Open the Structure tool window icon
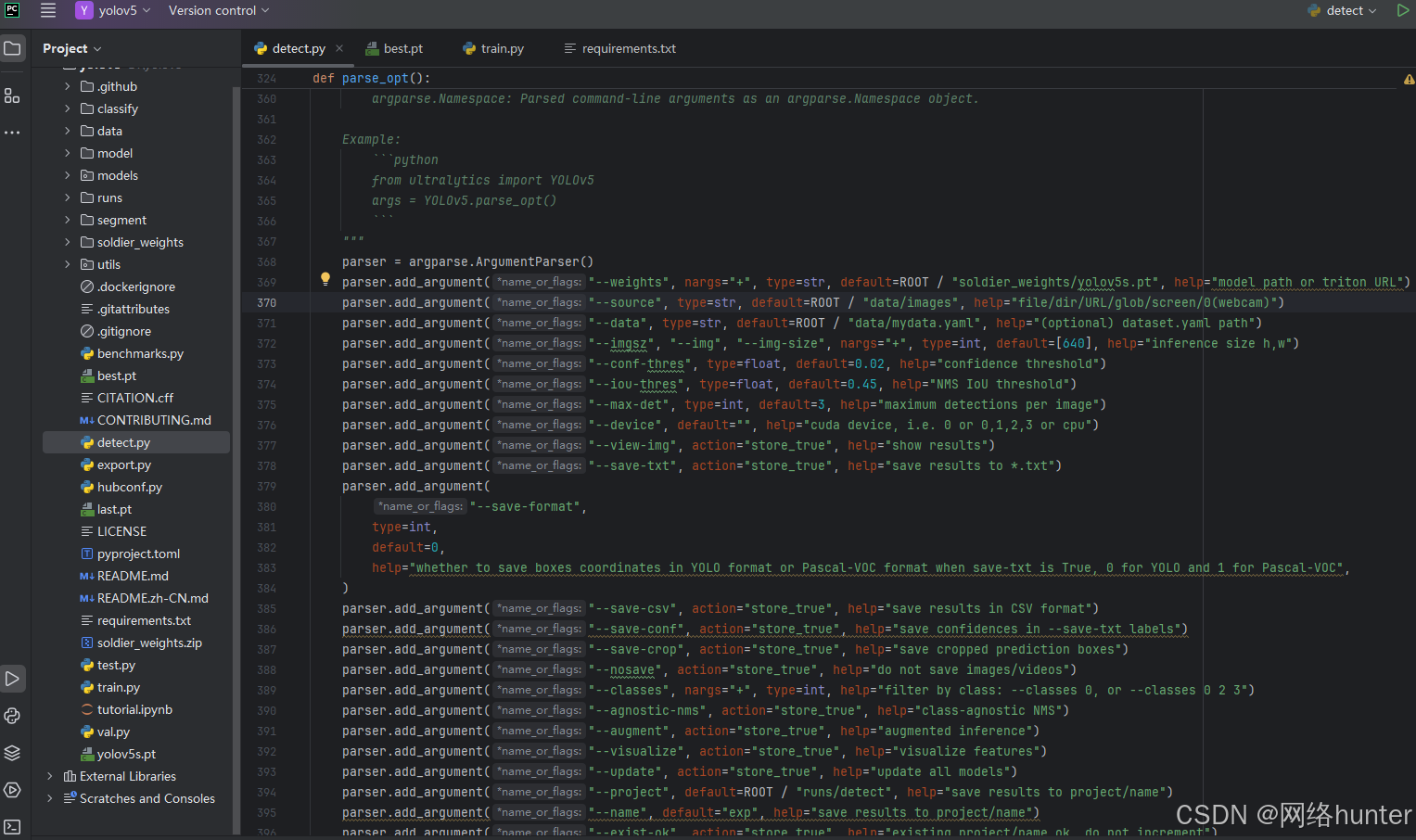The width and height of the screenshot is (1416, 840). [x=12, y=95]
